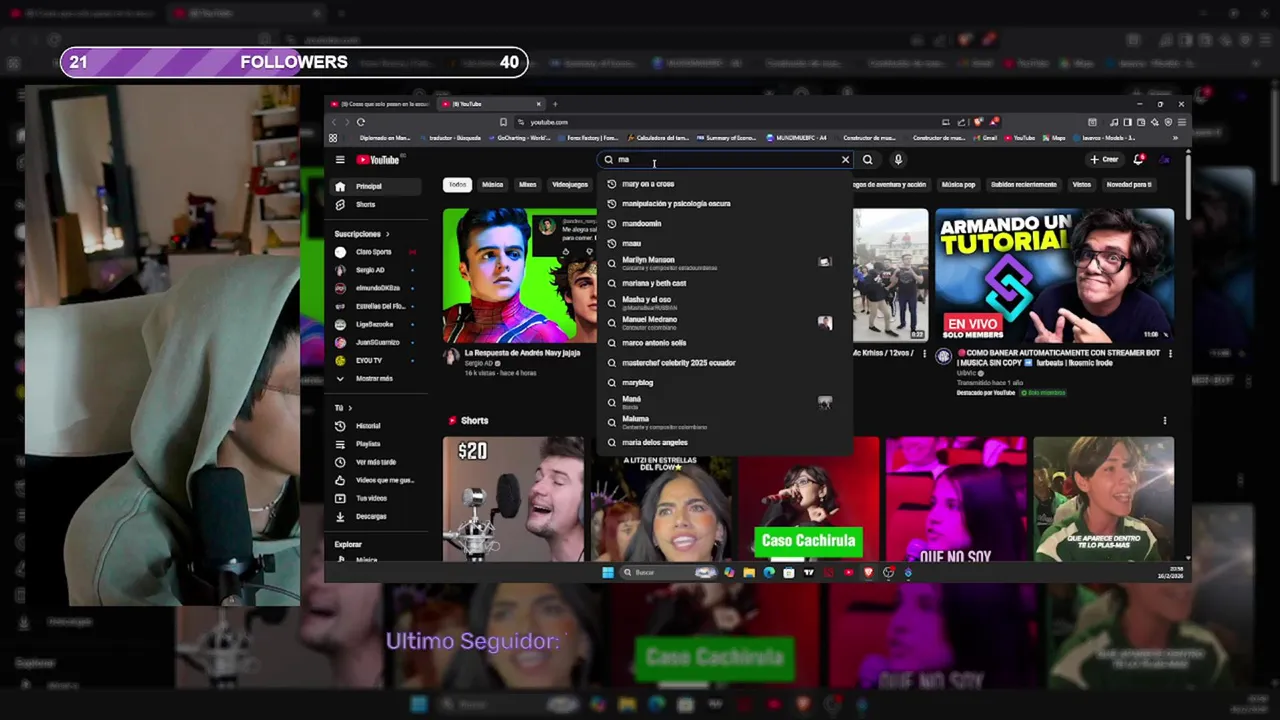
Task: Select the 'Música pop' filter chip
Action: [958, 185]
